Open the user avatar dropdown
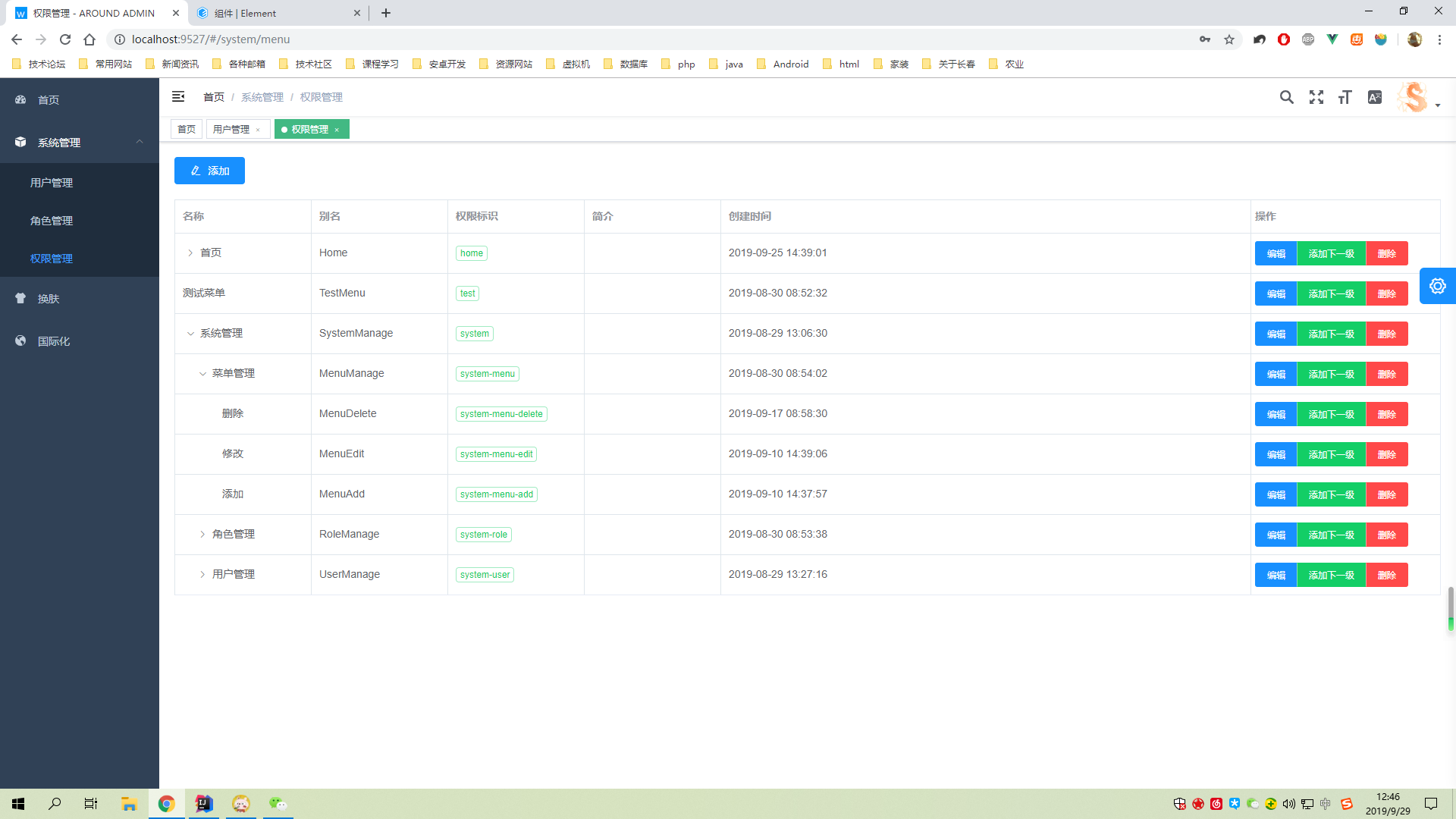 tap(1418, 97)
